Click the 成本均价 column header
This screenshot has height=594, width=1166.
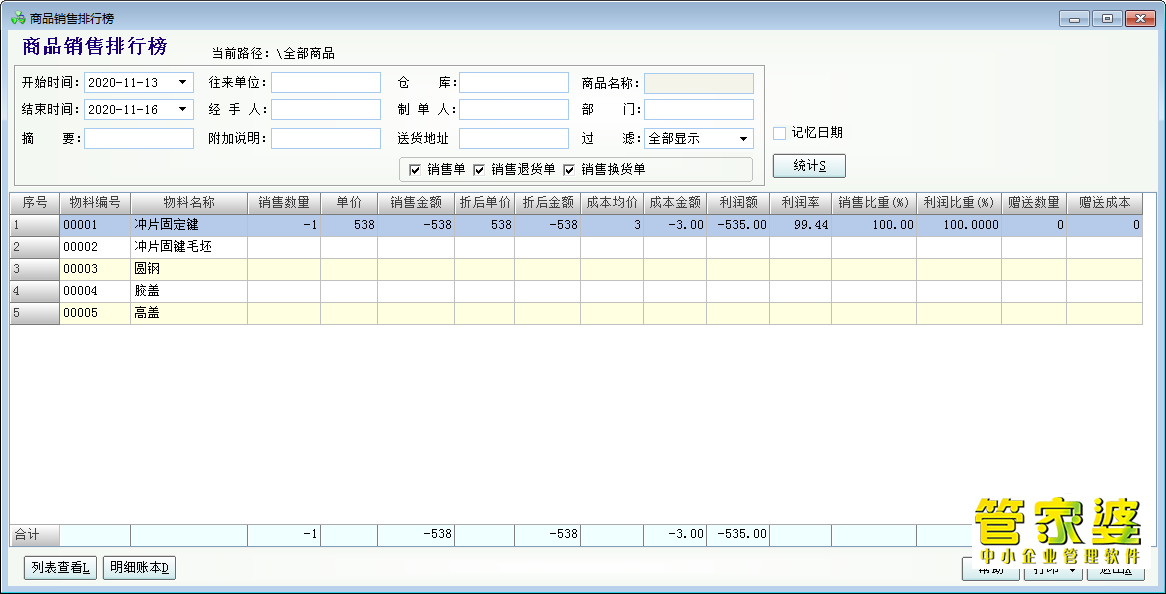(612, 203)
